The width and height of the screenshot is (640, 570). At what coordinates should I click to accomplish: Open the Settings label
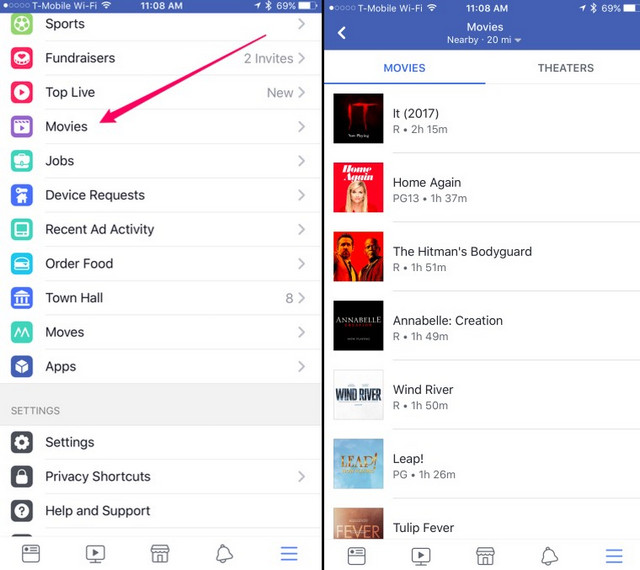70,442
